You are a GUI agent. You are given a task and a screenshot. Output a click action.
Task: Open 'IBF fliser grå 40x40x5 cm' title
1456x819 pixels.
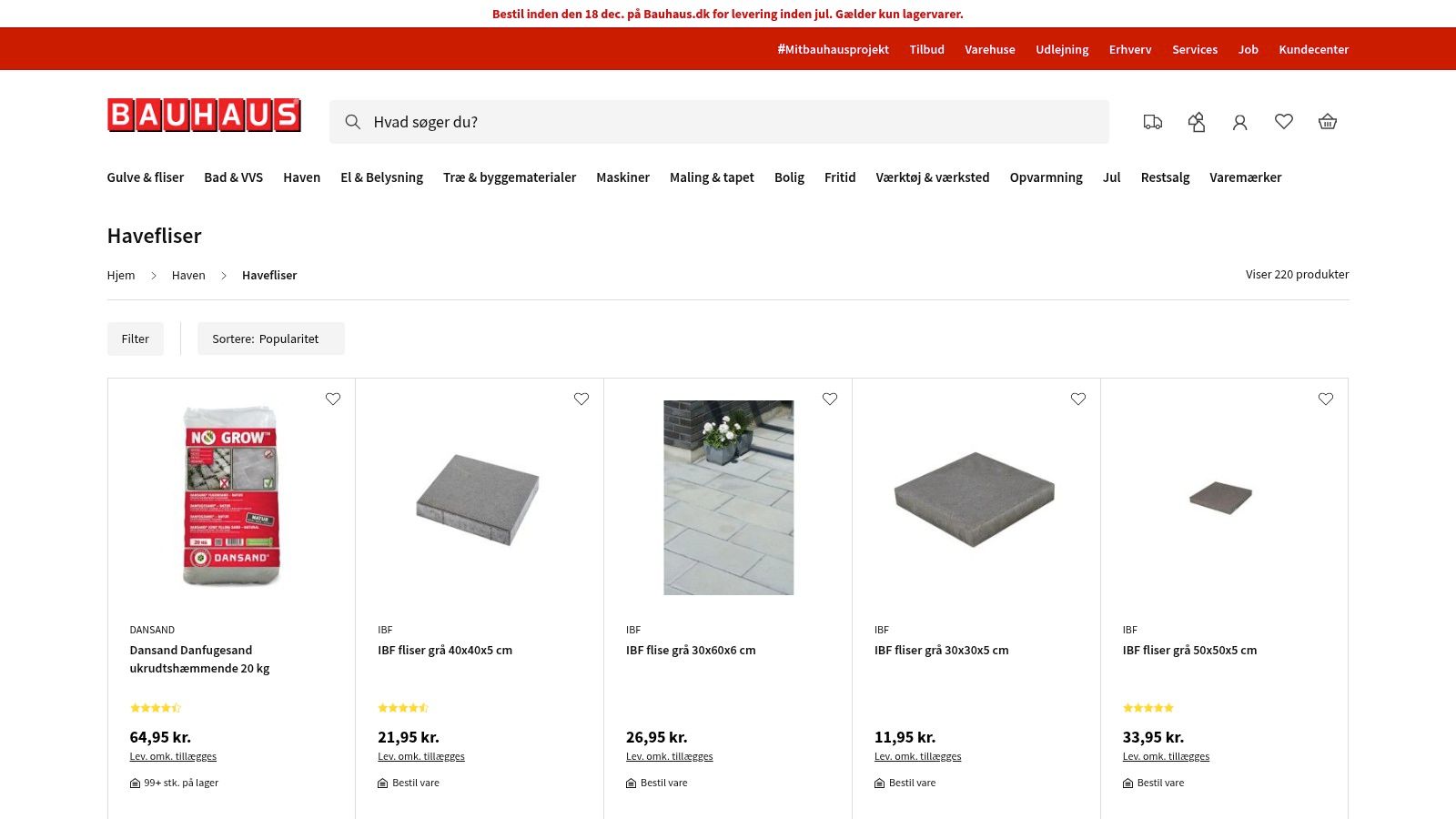point(445,650)
